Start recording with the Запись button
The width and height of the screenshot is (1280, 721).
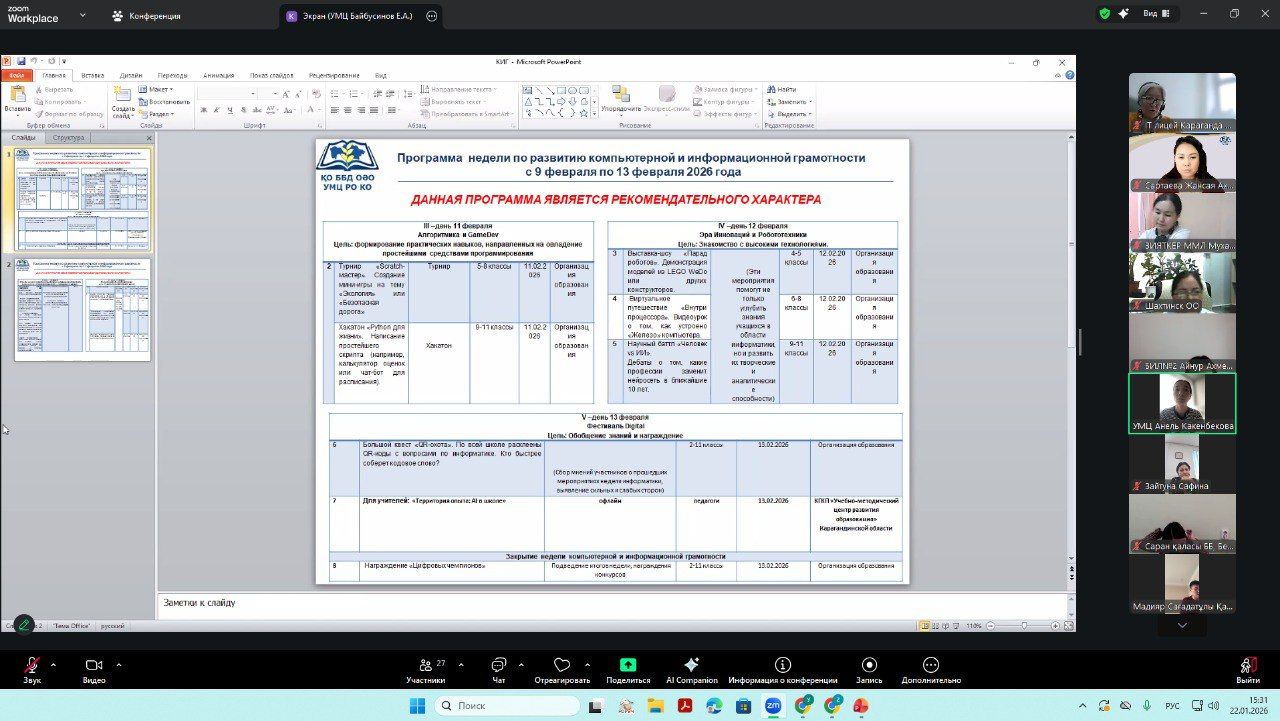click(869, 667)
